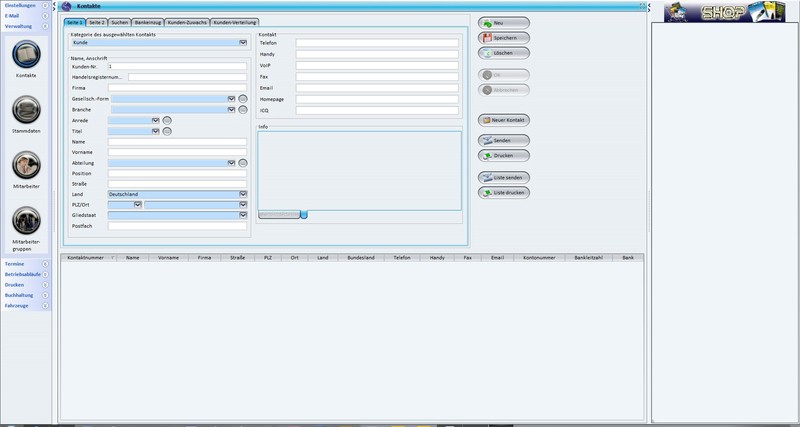Click Kontakte window title icon
This screenshot has height=427, width=800.
[66, 6]
